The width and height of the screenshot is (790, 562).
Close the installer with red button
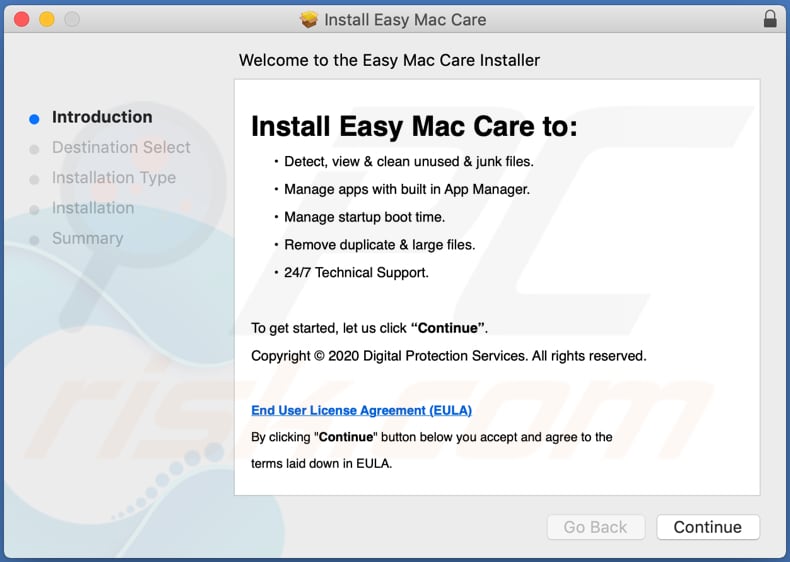pyautogui.click(x=22, y=19)
